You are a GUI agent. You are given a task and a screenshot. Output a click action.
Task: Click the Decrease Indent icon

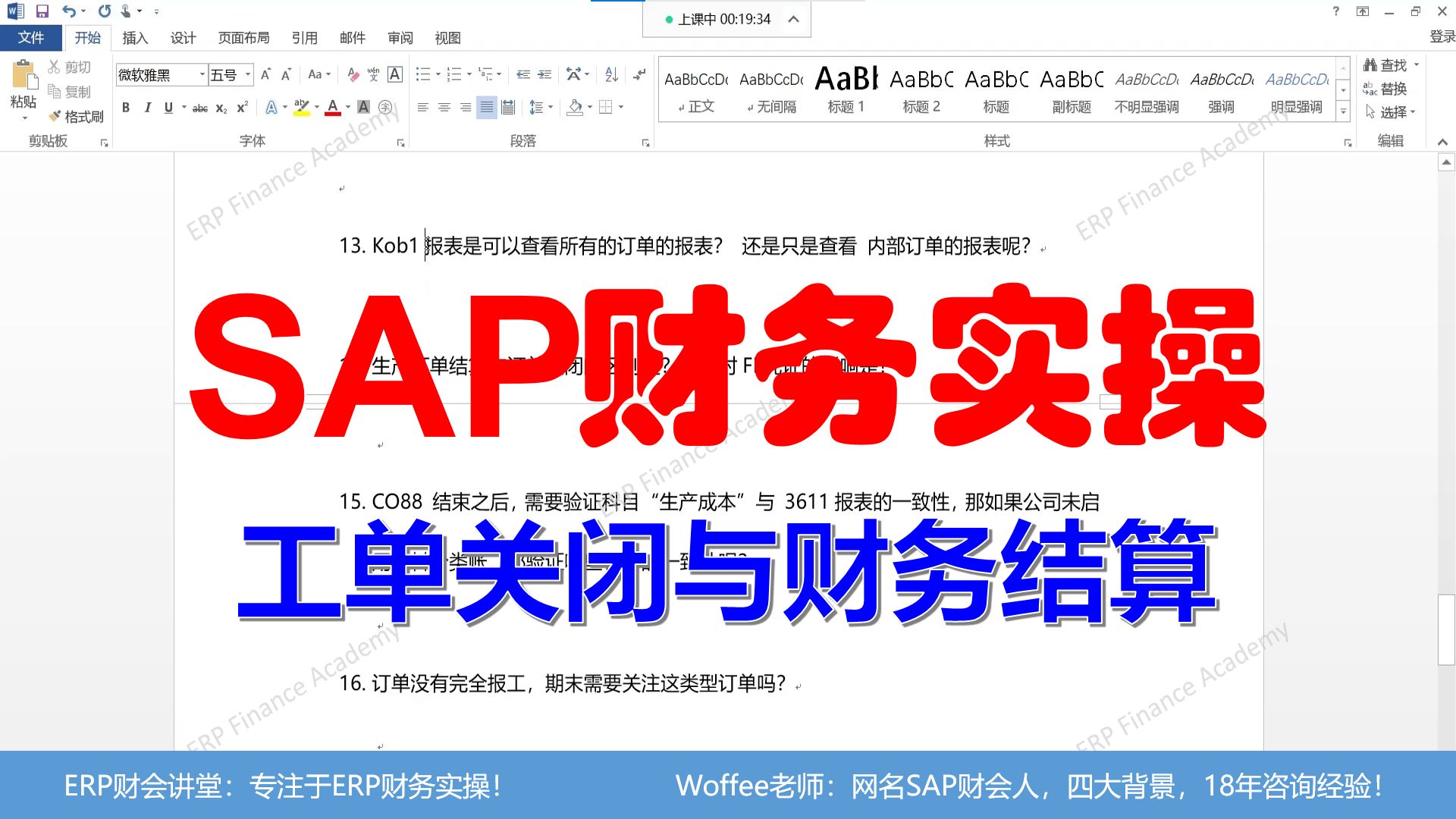523,74
